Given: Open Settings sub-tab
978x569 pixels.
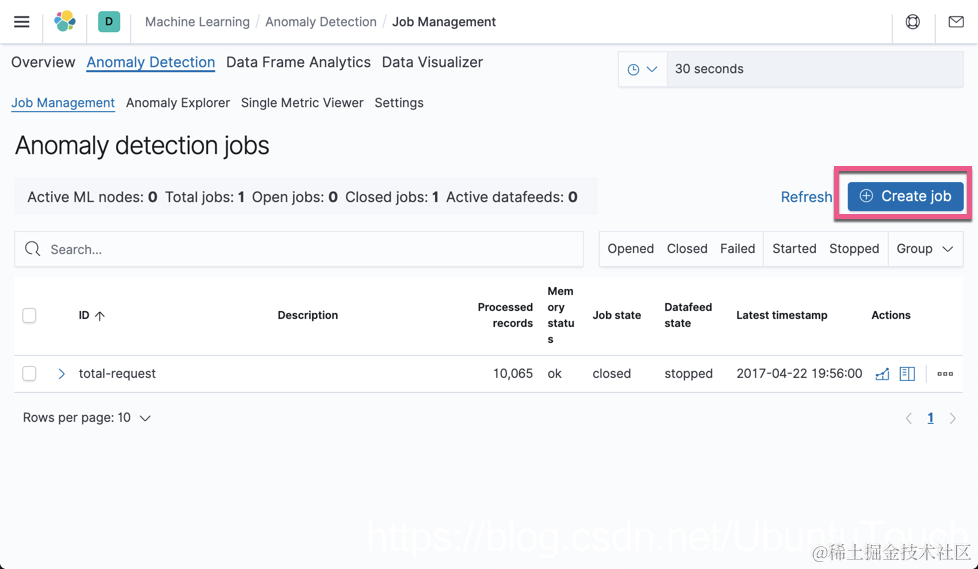Looking at the screenshot, I should coord(399,103).
